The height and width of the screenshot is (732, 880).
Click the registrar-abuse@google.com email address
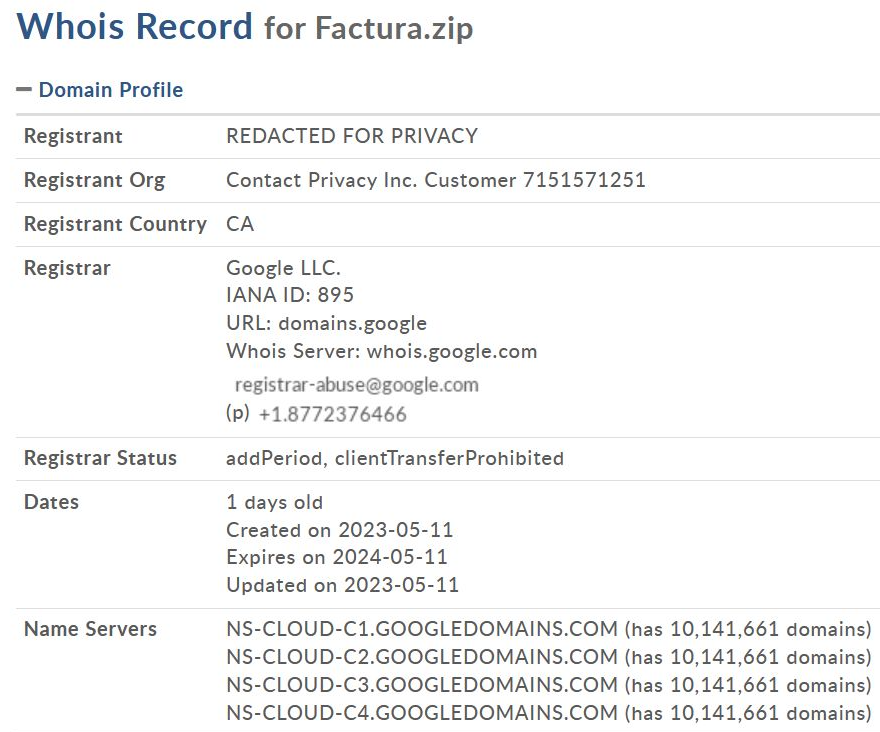(x=356, y=385)
